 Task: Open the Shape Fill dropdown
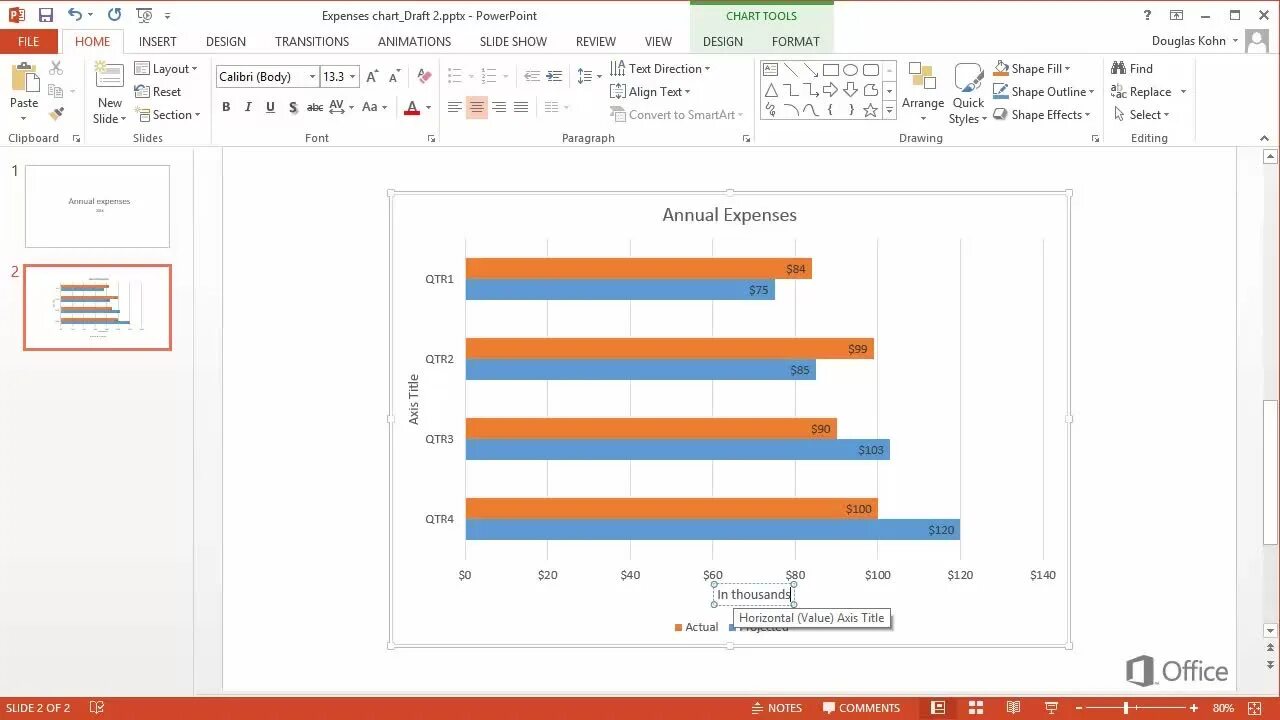(1032, 69)
